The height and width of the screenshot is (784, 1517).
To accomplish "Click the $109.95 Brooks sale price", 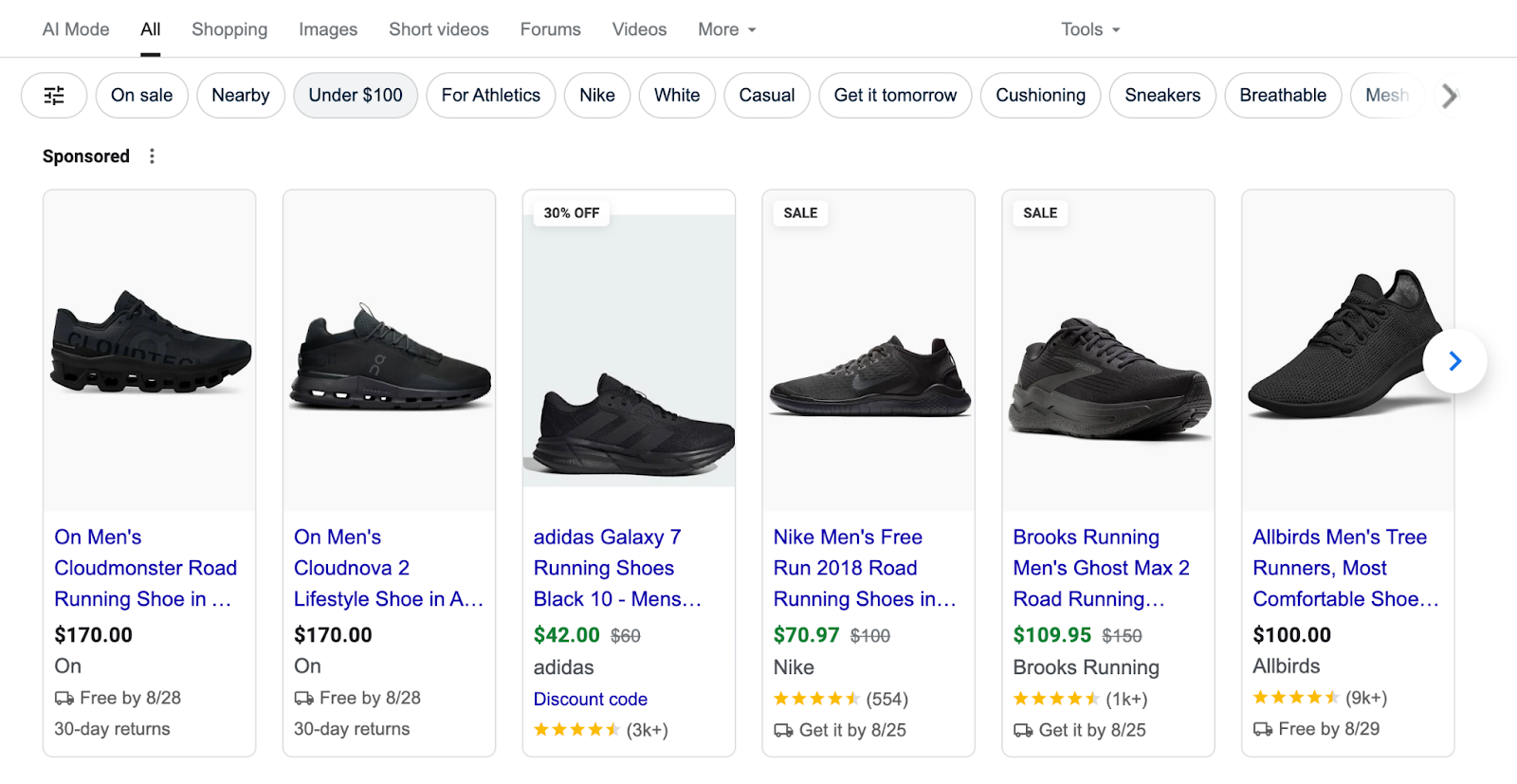I will tap(1052, 635).
